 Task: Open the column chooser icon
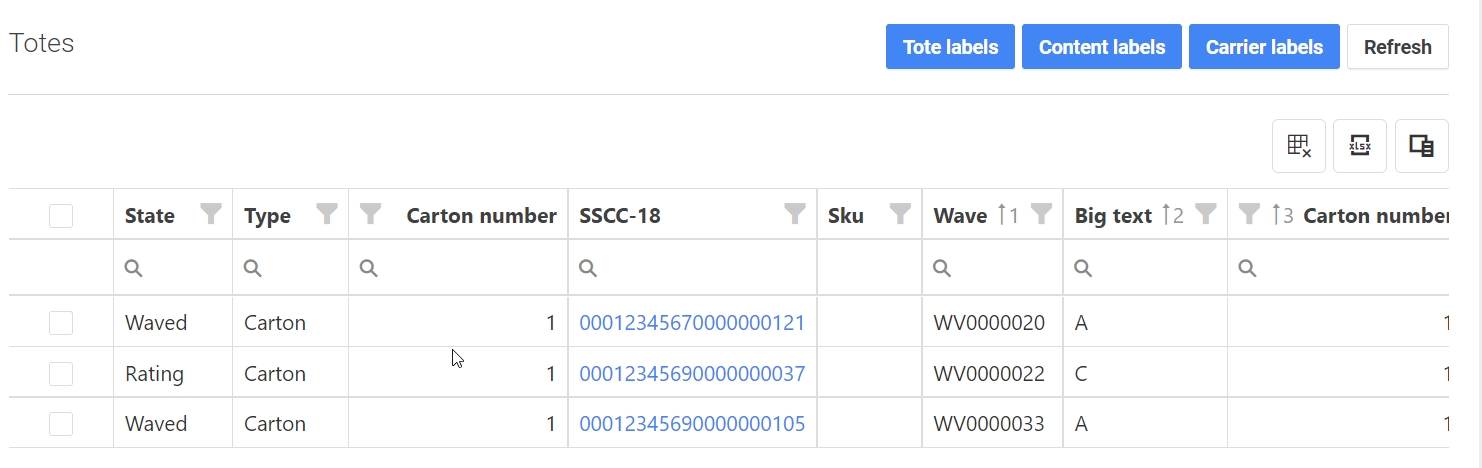1421,146
